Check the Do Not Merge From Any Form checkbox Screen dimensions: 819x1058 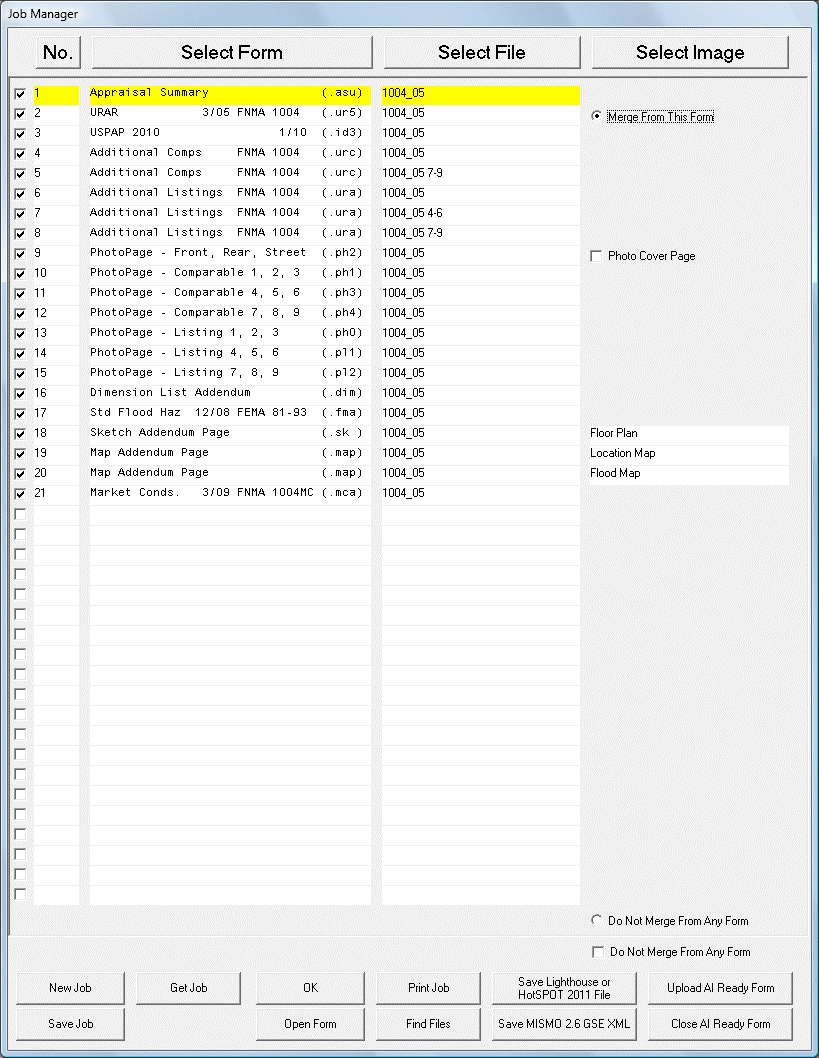tap(598, 952)
